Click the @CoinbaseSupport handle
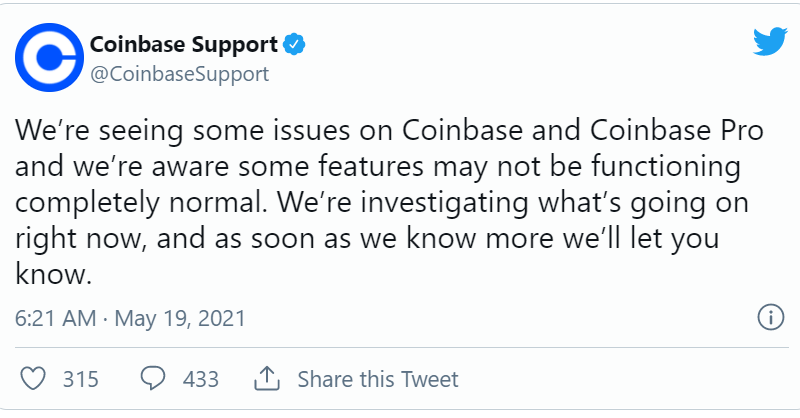 pos(180,75)
